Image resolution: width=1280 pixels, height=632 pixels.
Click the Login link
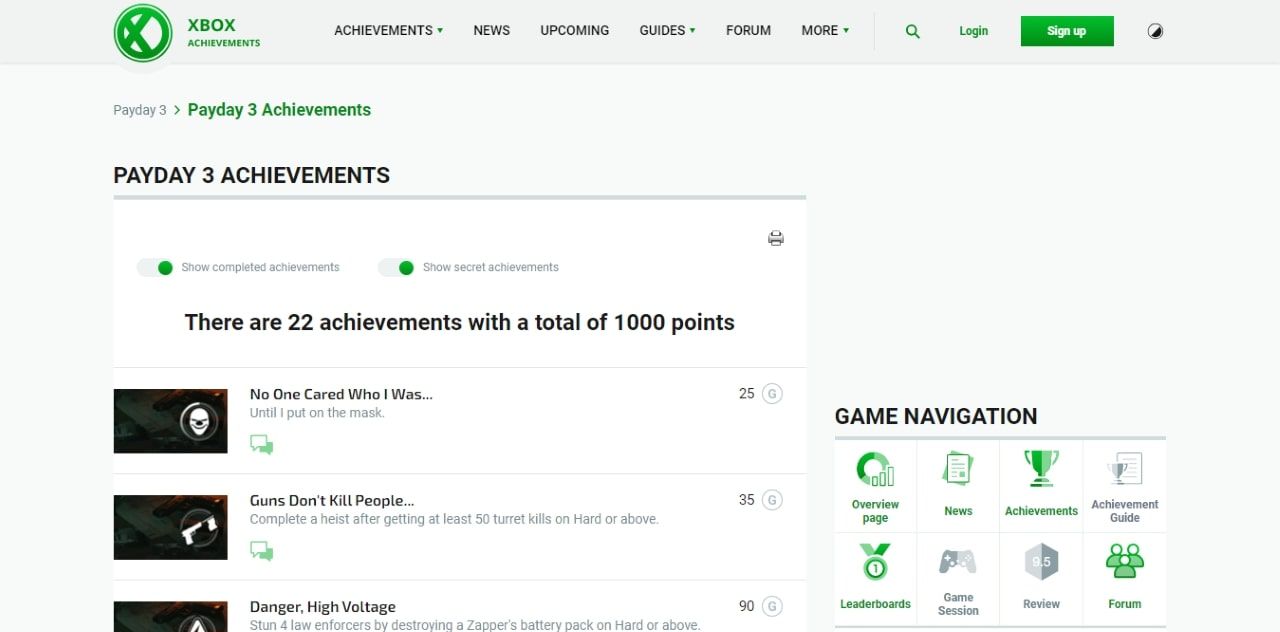pyautogui.click(x=973, y=31)
